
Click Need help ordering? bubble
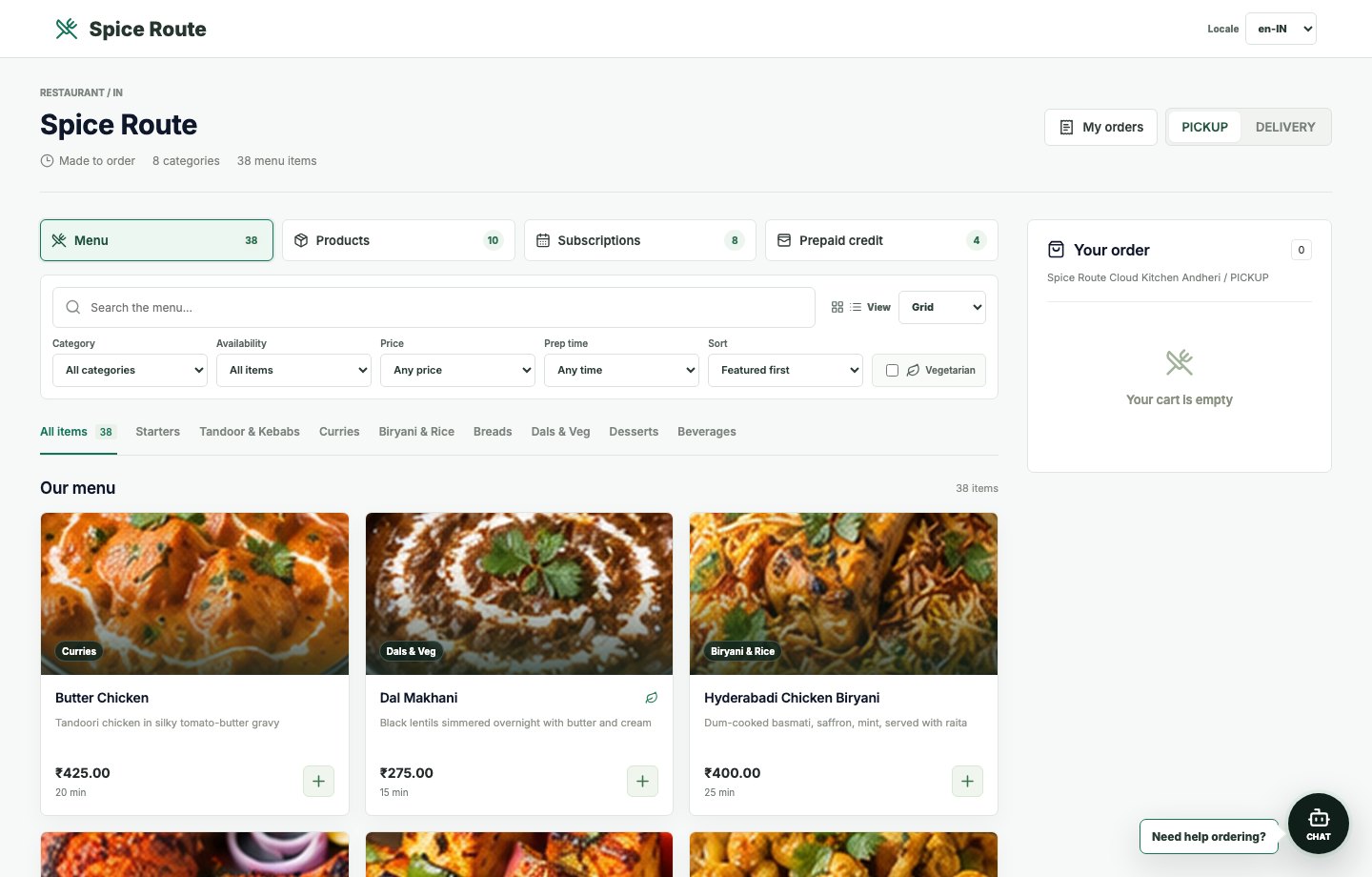[1208, 836]
